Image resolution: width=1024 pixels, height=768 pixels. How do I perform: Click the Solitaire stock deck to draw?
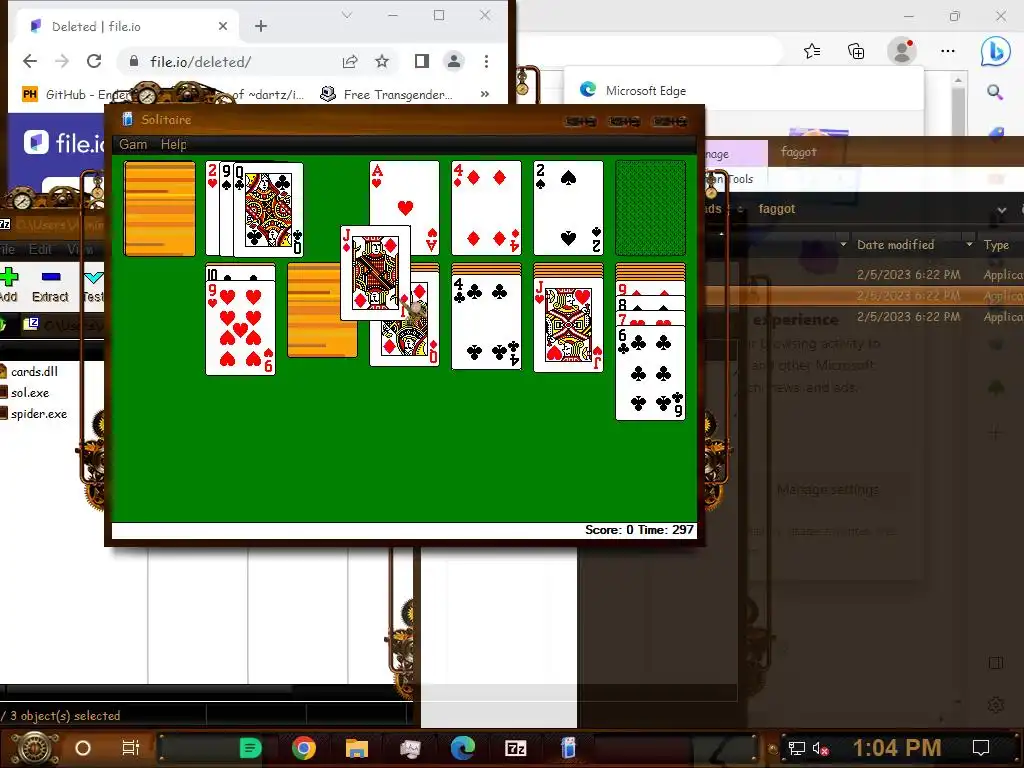pos(159,208)
